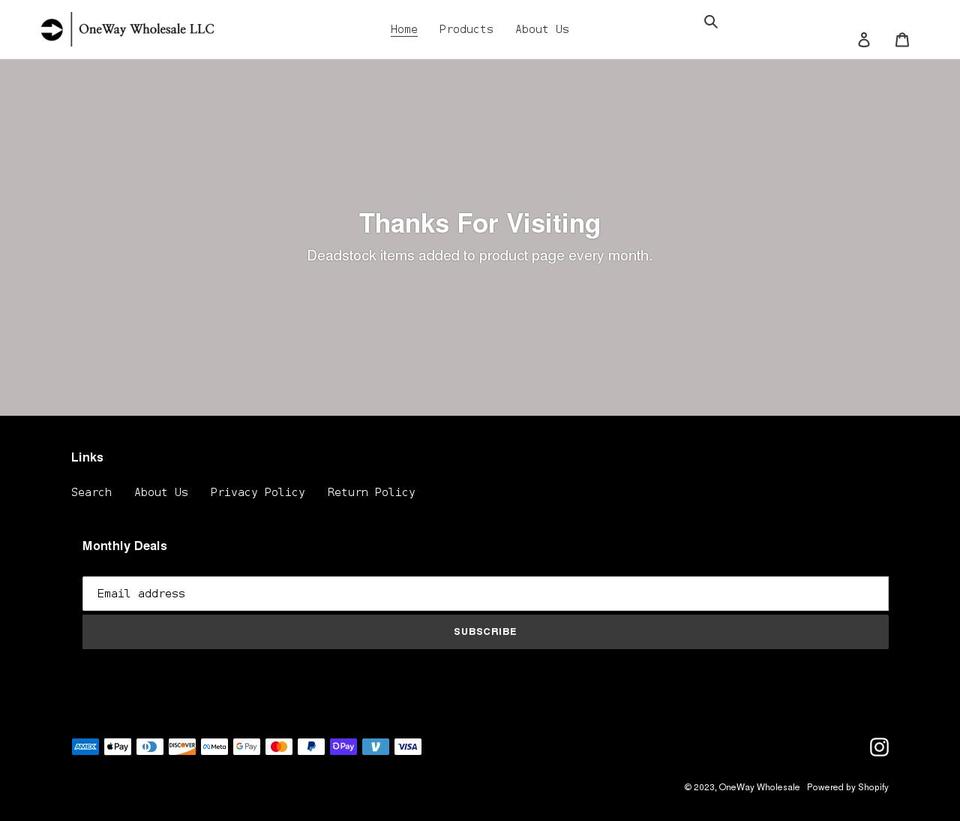
Task: Open the Privacy Policy link
Action: click(x=257, y=492)
